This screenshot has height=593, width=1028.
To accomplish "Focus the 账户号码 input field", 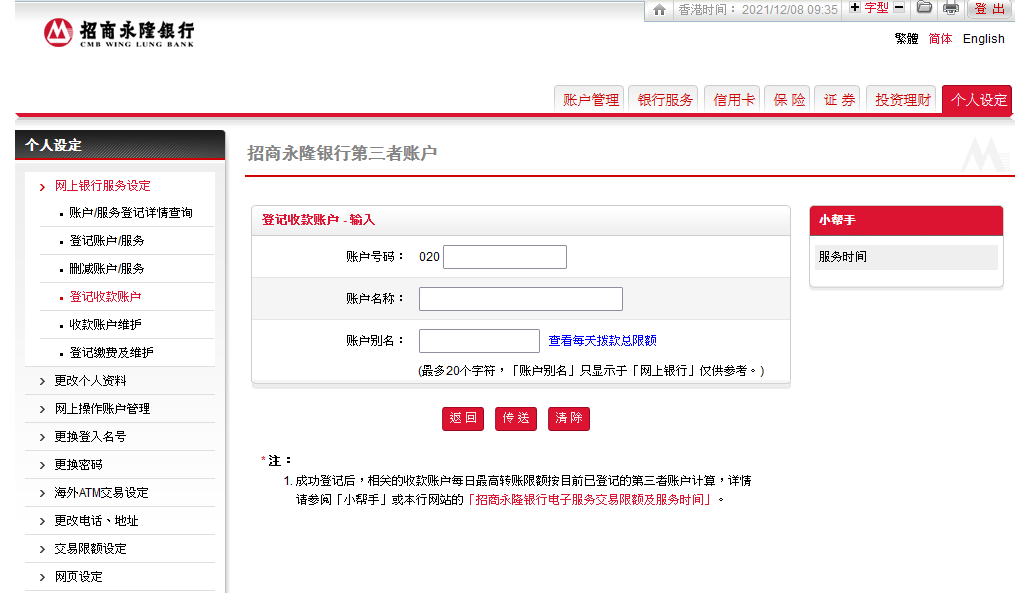I will pyautogui.click(x=505, y=256).
